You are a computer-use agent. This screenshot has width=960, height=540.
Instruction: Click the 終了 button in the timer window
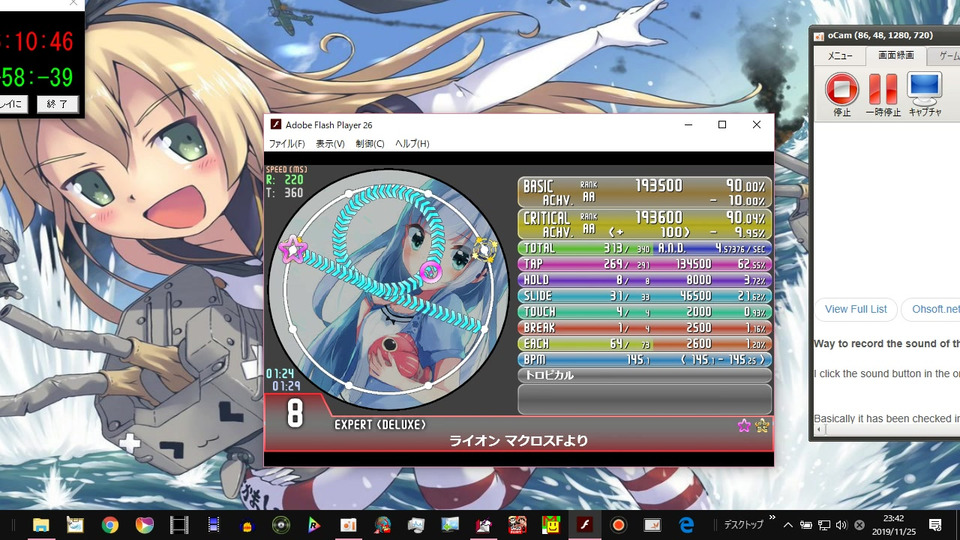[57, 104]
